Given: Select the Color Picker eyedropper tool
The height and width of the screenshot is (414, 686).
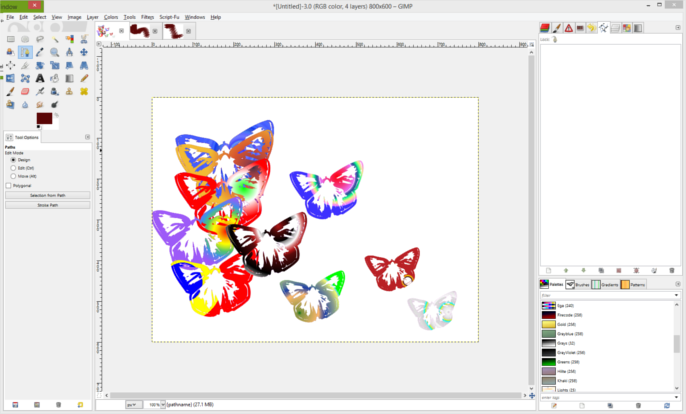Looking at the screenshot, I should tap(40, 52).
